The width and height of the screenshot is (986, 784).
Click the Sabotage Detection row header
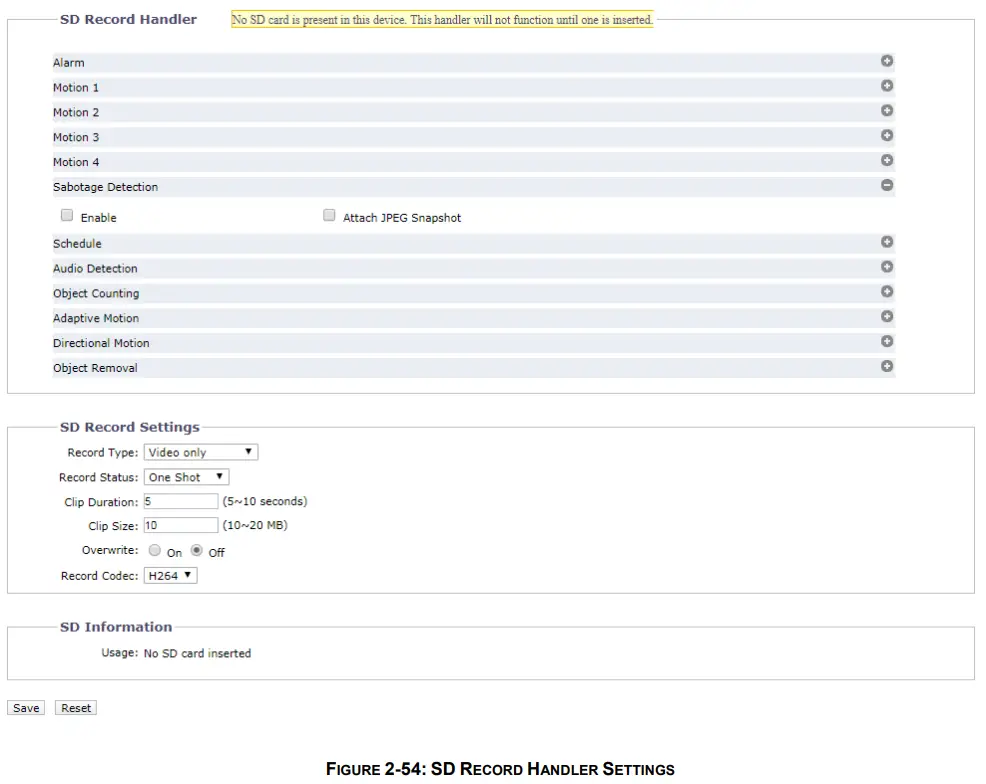pyautogui.click(x=474, y=187)
